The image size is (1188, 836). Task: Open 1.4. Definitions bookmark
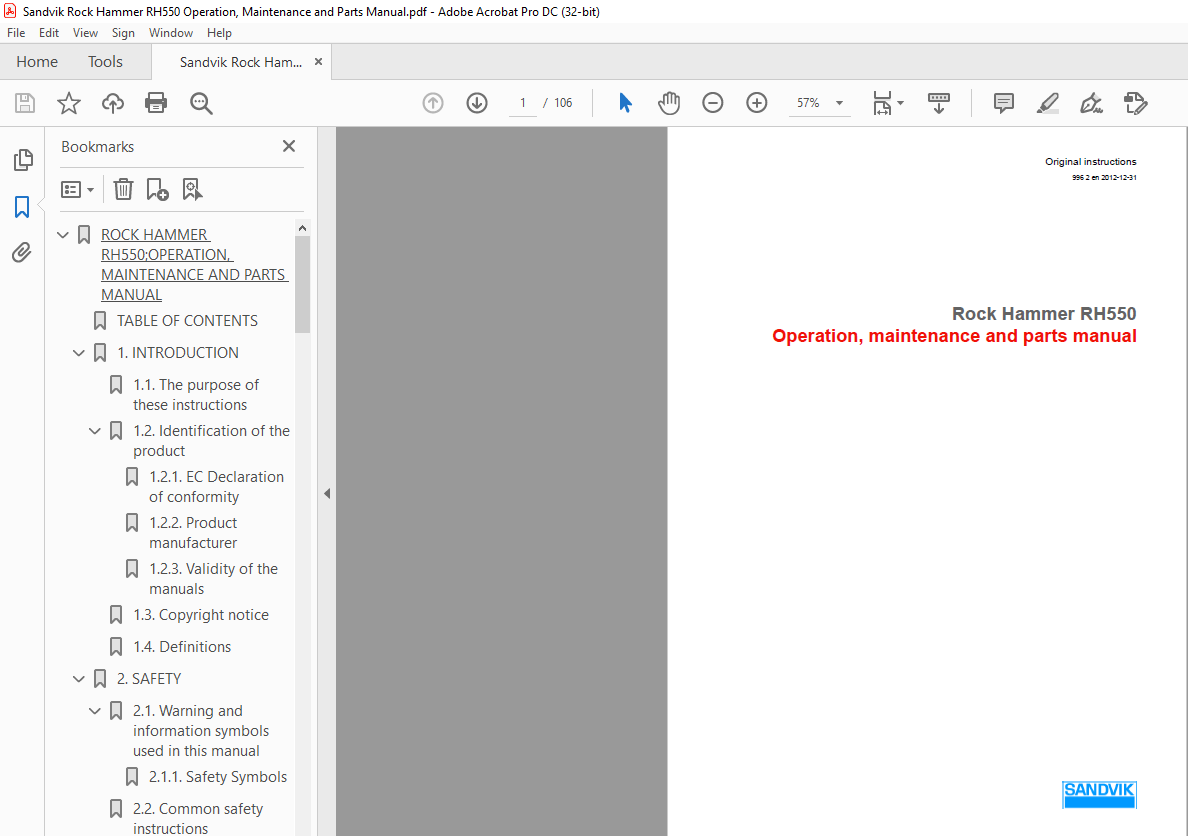(182, 647)
